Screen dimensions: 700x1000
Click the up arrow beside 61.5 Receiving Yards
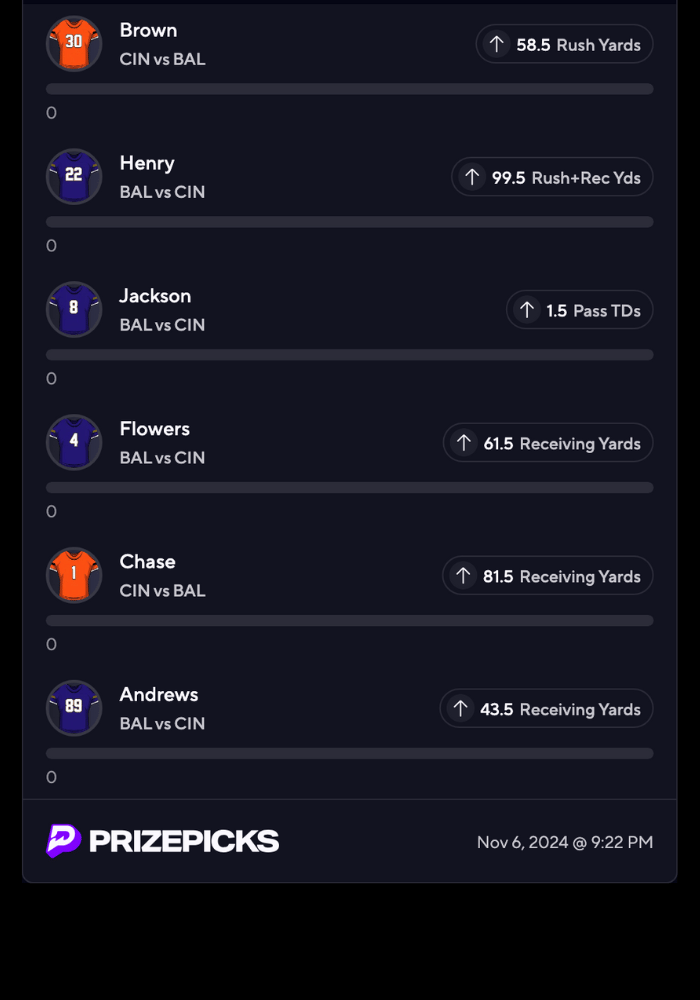pos(463,443)
